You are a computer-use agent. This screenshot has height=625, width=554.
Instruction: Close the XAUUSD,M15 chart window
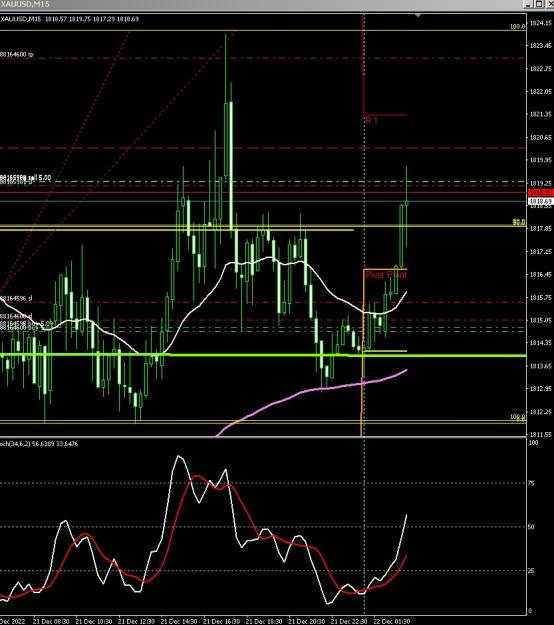(549, 4)
